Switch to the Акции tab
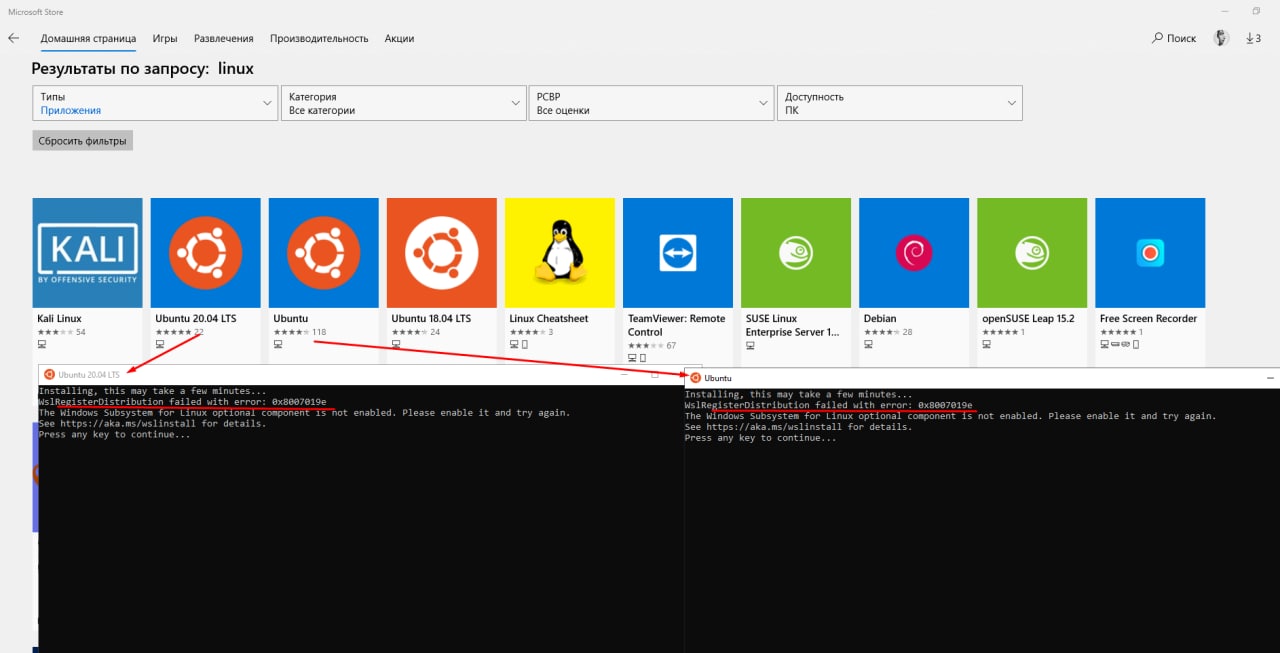Image resolution: width=1280 pixels, height=653 pixels. (399, 38)
